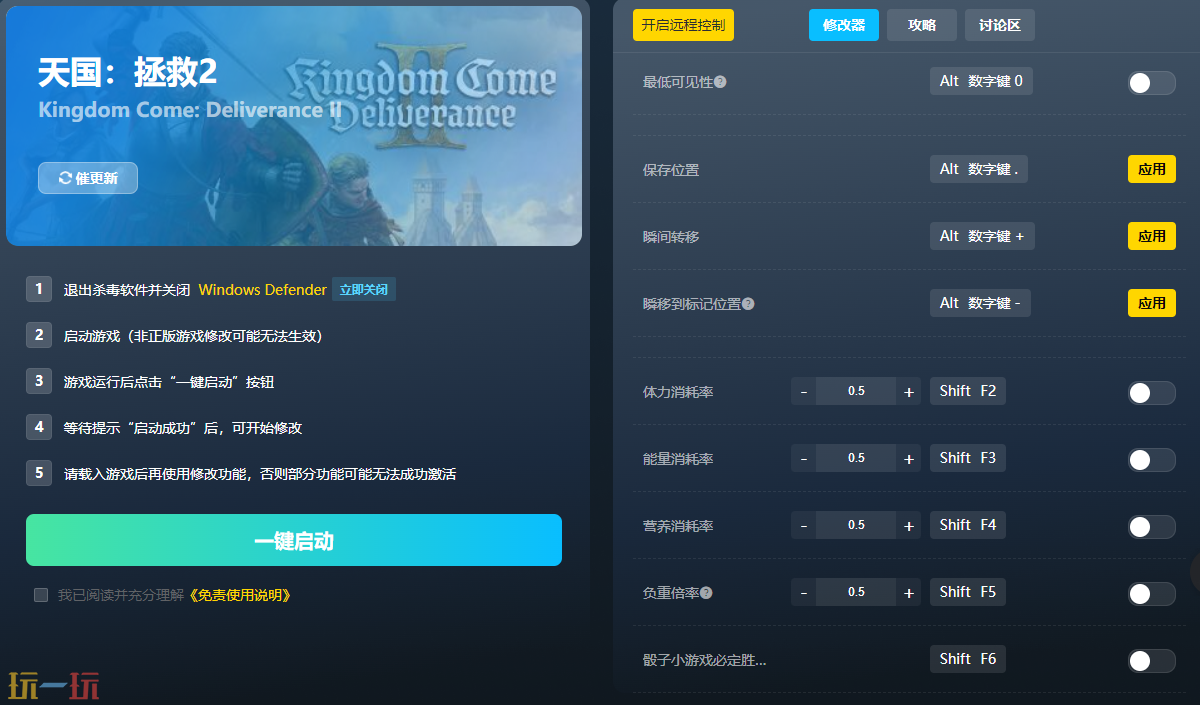
Task: Click the Alt 数字键 . hotkey box
Action: pyautogui.click(x=979, y=169)
